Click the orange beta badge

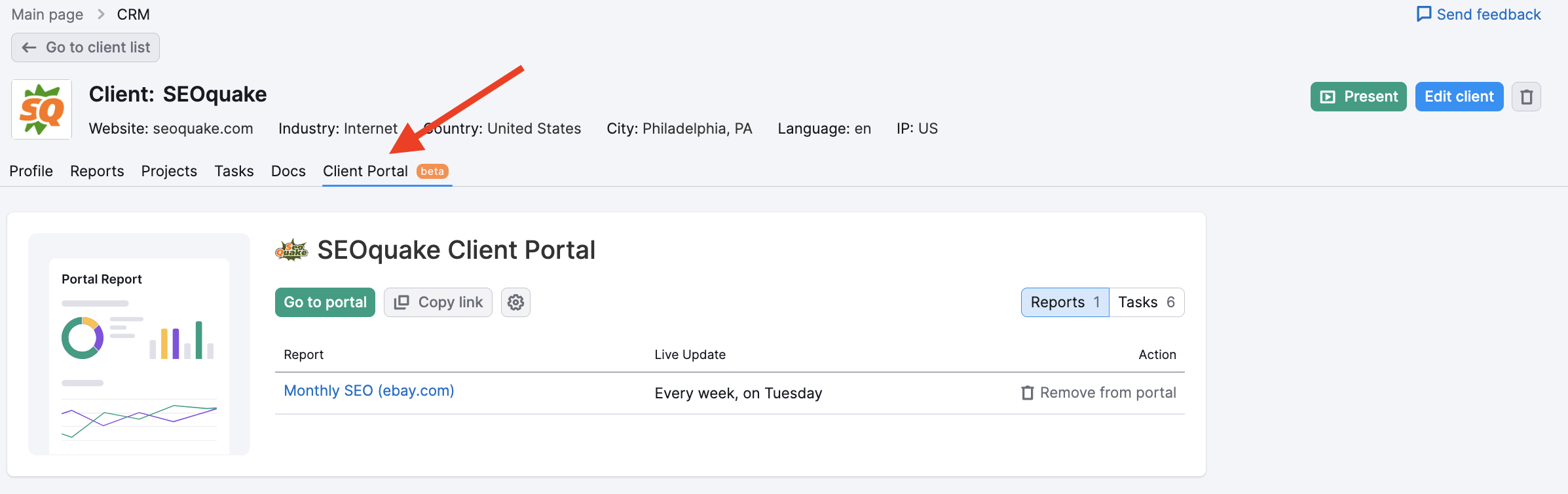[432, 171]
